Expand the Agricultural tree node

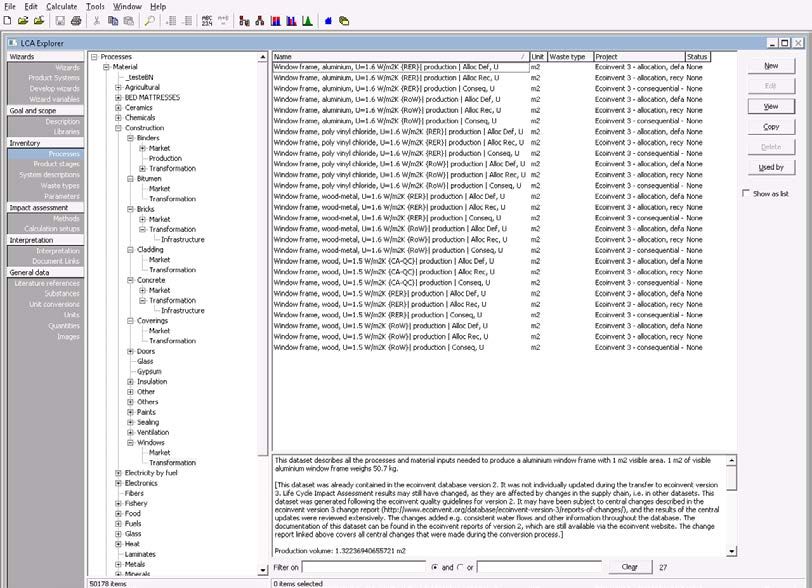tap(118, 87)
